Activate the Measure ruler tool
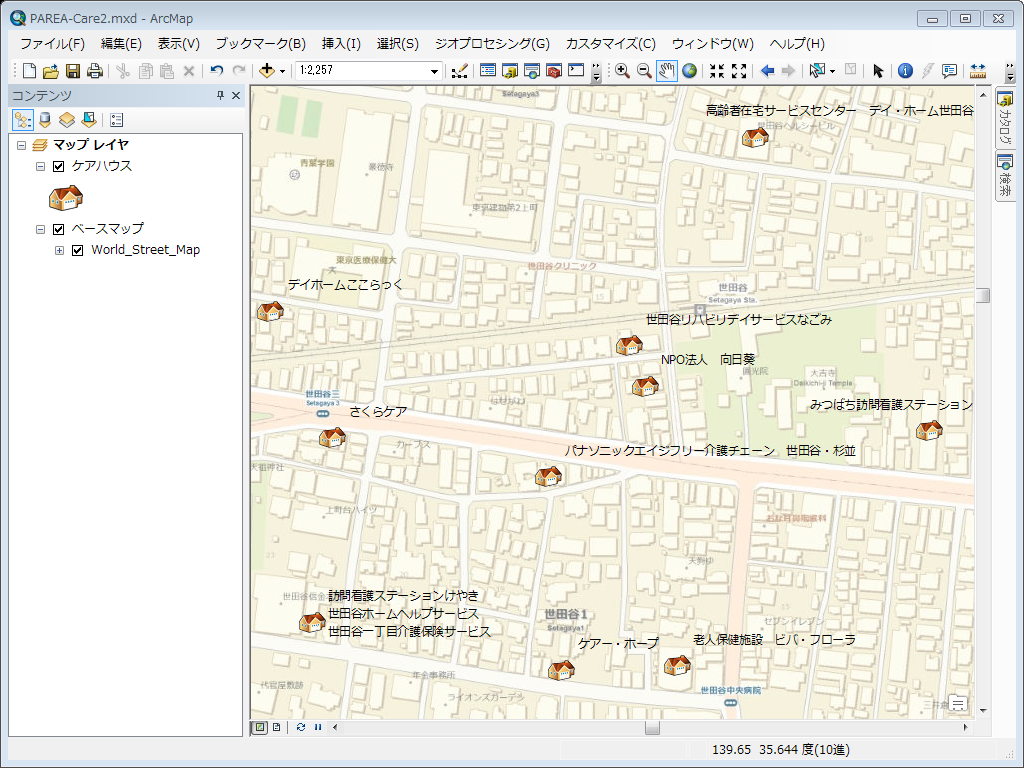1024x768 pixels. tap(978, 71)
